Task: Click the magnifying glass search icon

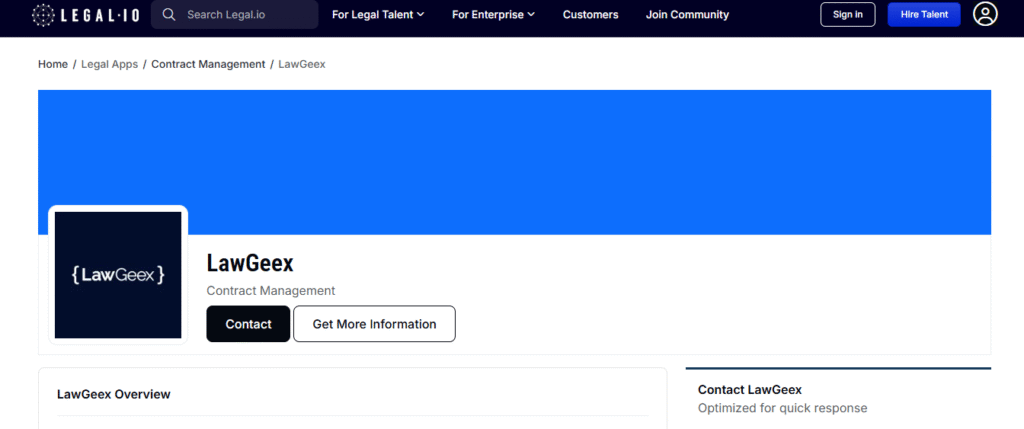Action: point(169,15)
